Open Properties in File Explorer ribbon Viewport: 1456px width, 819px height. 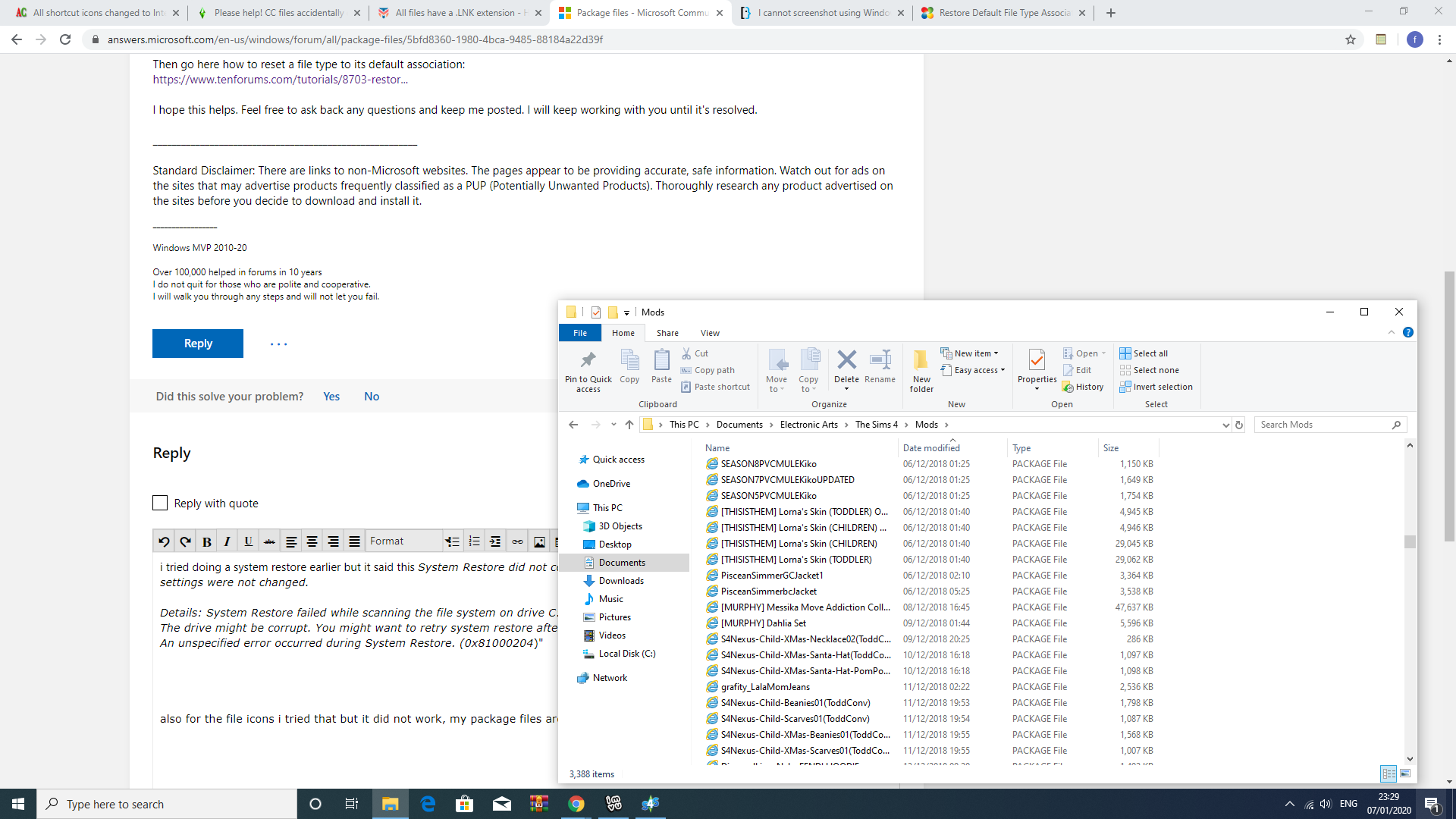click(1037, 370)
